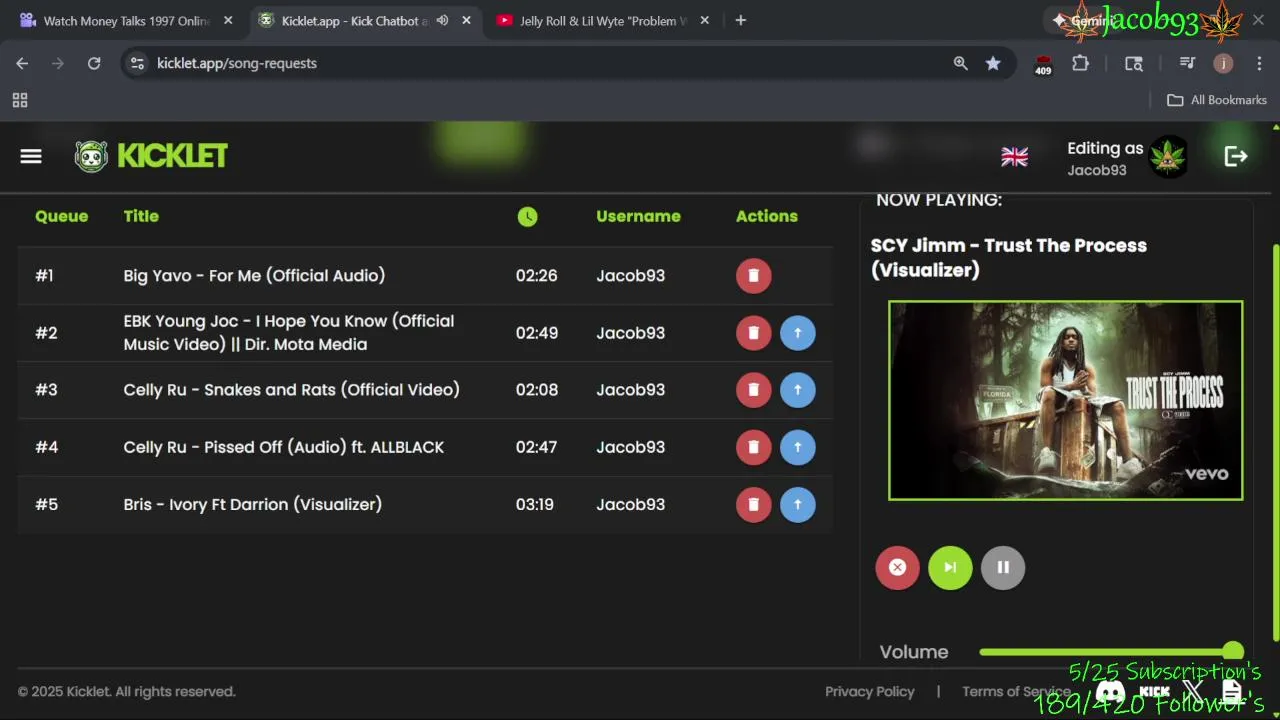This screenshot has height=720, width=1280.
Task: Mute the Kicklet tab audio icon
Action: 442,20
